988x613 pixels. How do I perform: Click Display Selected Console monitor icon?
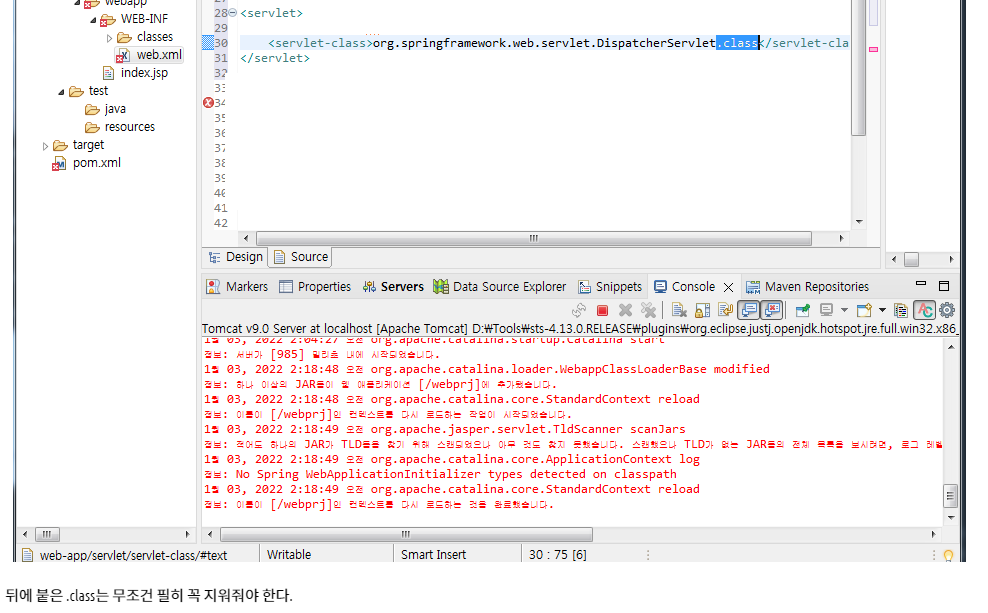[x=827, y=310]
